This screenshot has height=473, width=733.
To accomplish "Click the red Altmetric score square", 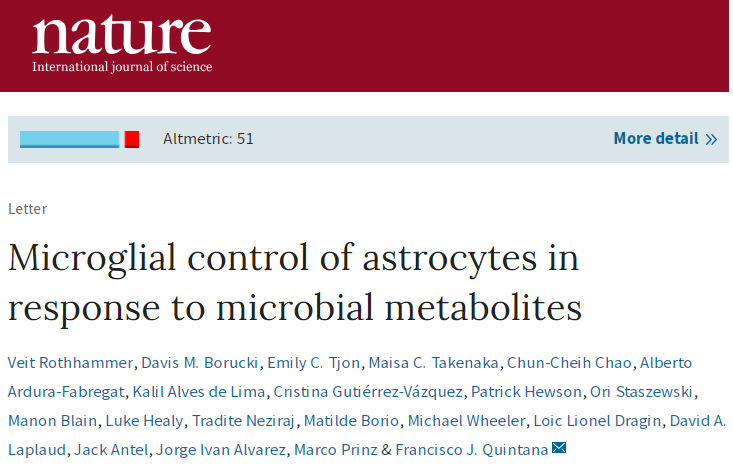I will point(132,139).
